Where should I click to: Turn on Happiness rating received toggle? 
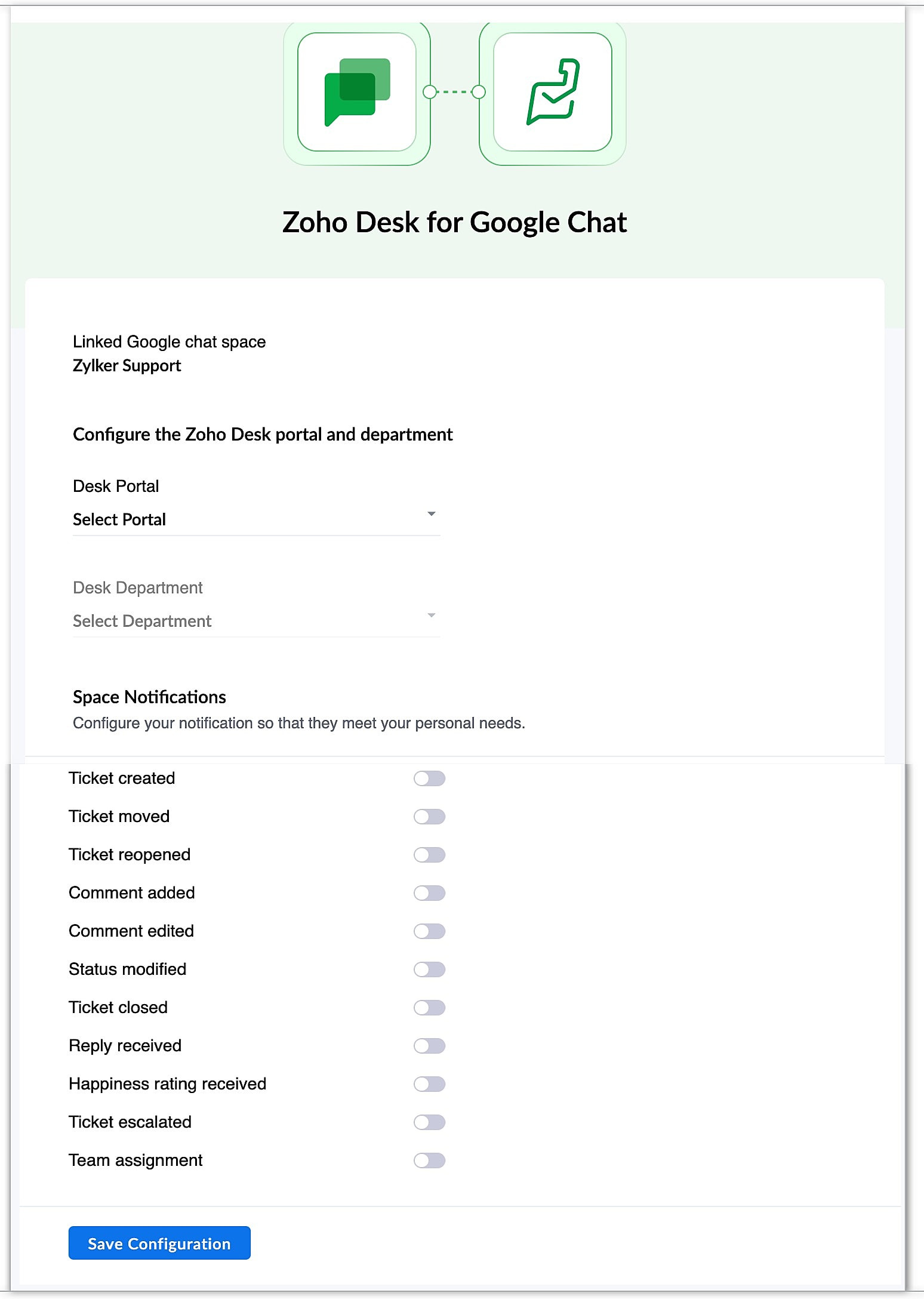(x=429, y=1084)
